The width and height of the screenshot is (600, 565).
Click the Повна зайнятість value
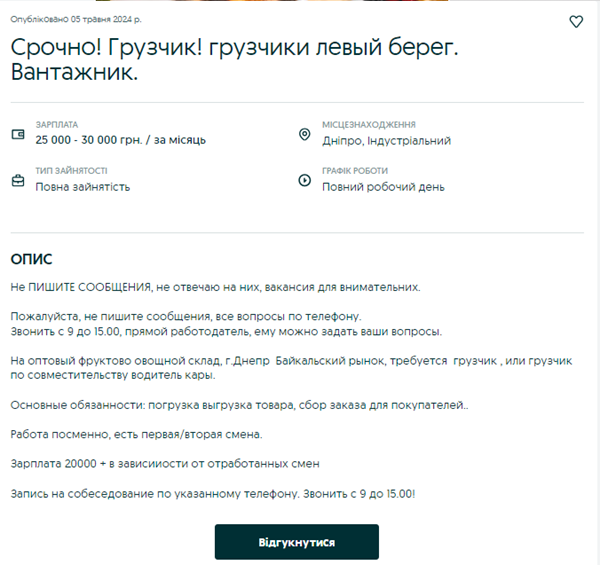[82, 187]
